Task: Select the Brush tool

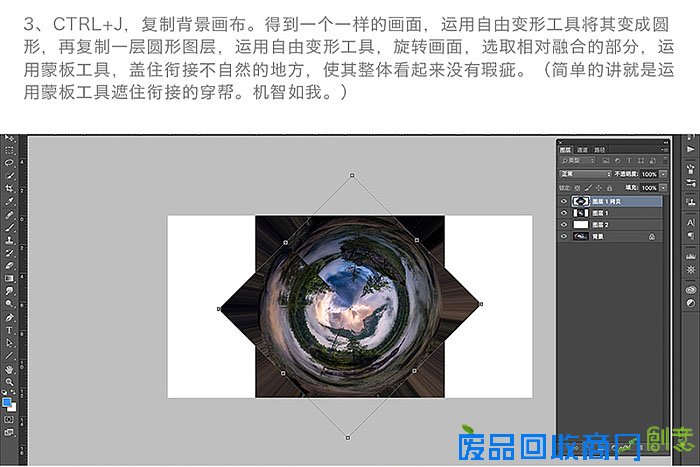Action: 9,227
